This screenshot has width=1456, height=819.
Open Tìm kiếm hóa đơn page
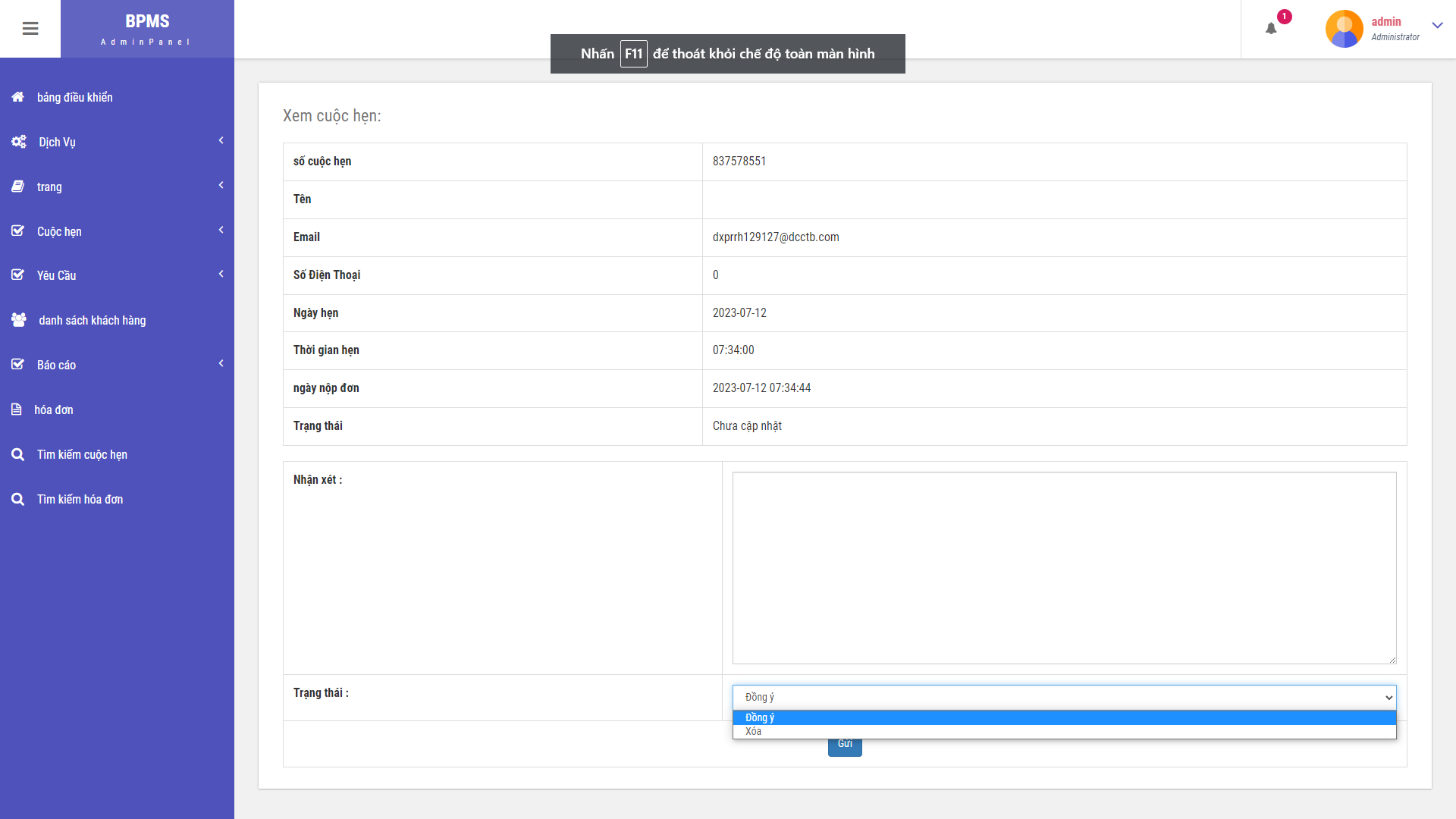click(80, 499)
